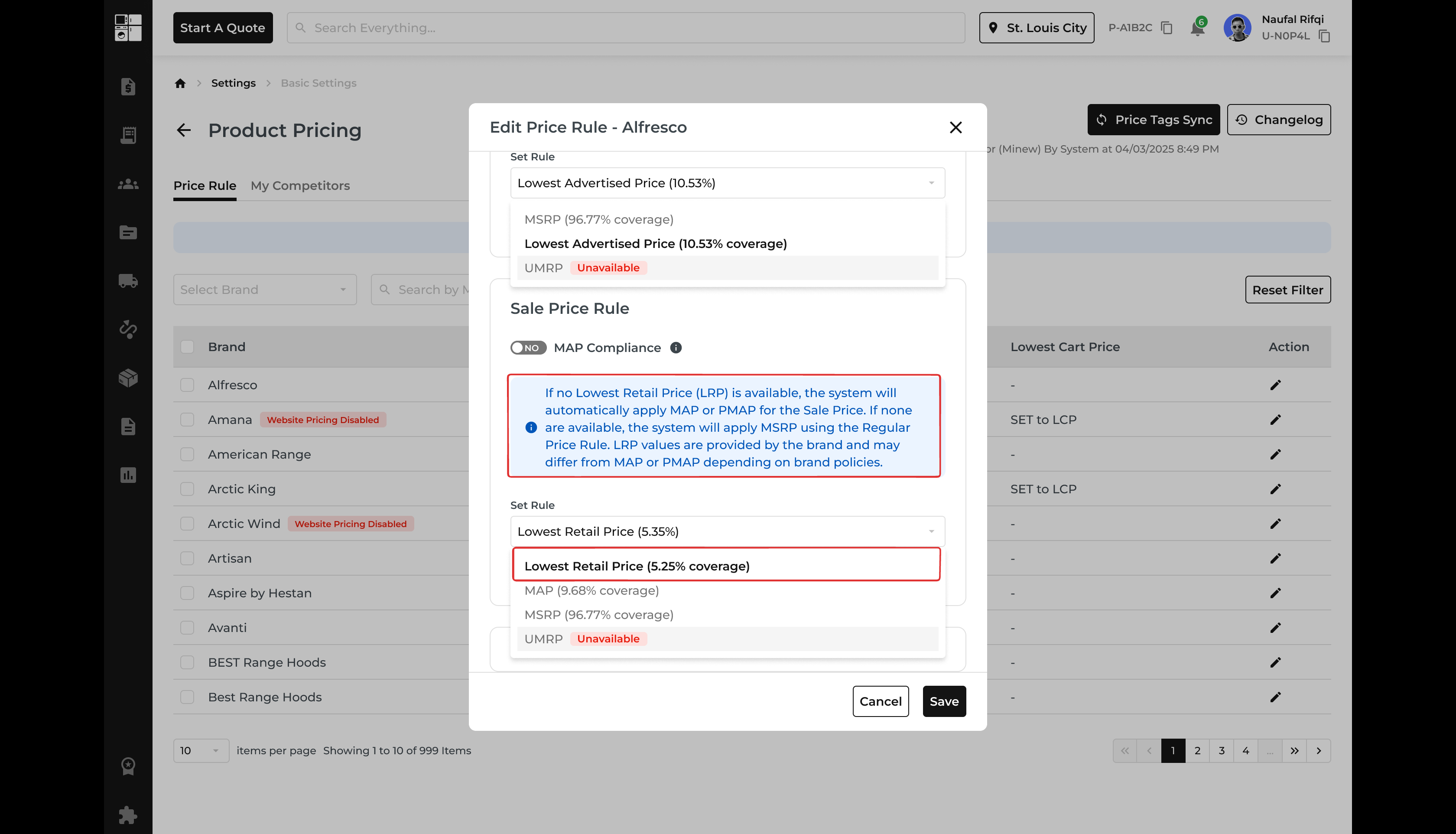The image size is (1456, 834).
Task: Go to page 3 of the table
Action: click(1221, 750)
